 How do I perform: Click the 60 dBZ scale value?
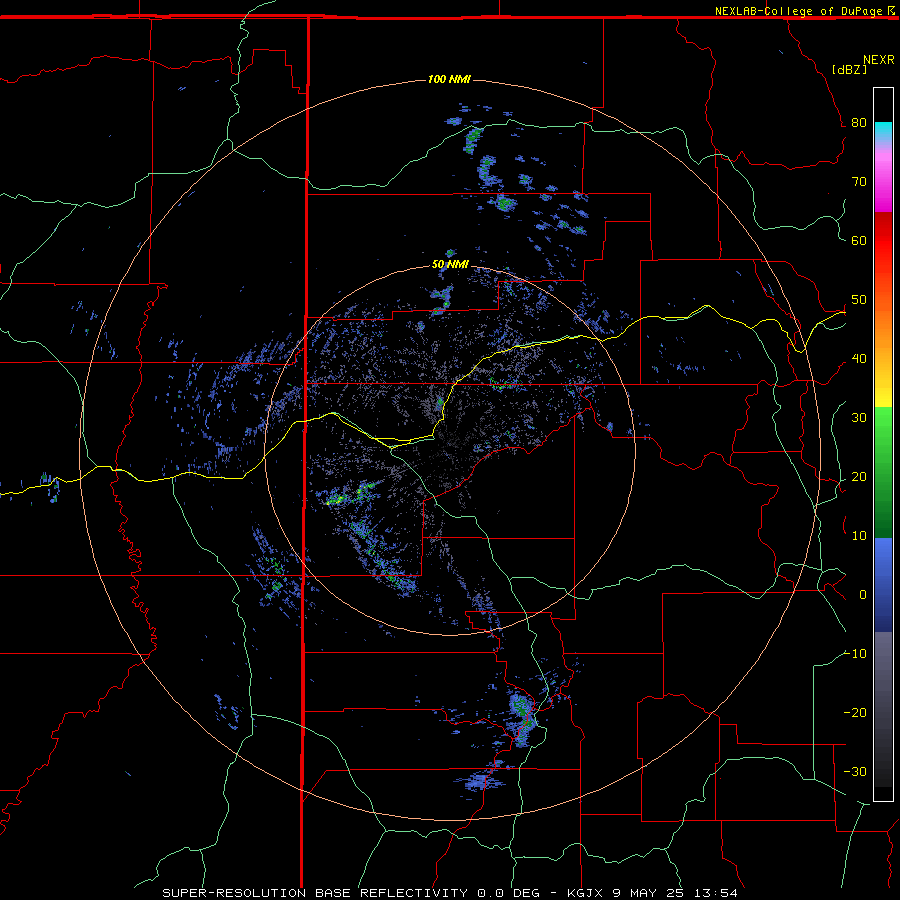pos(859,241)
